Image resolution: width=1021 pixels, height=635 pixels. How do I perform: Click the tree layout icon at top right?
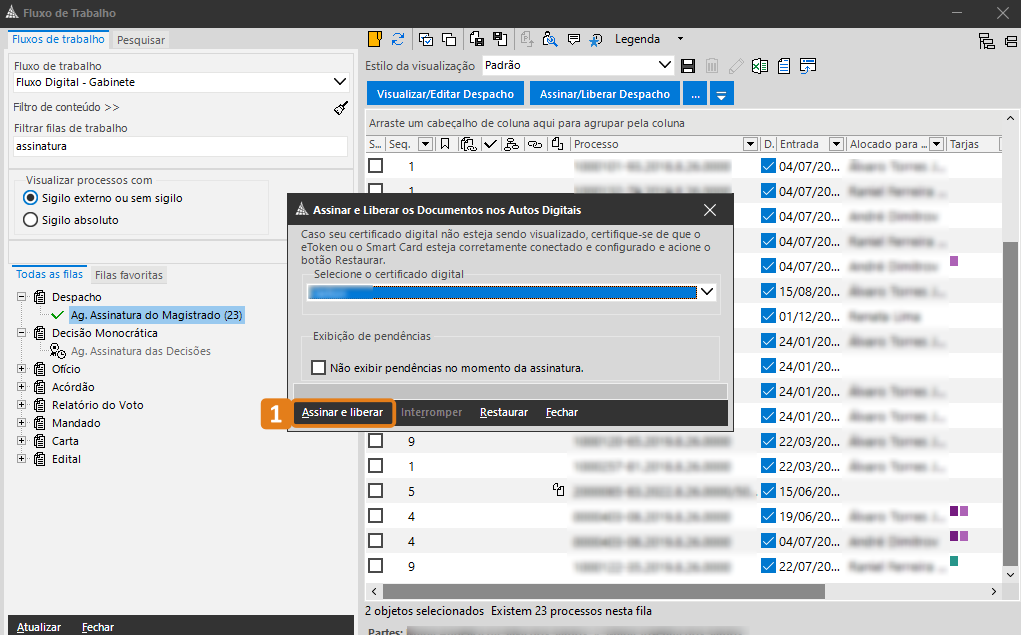pos(986,41)
